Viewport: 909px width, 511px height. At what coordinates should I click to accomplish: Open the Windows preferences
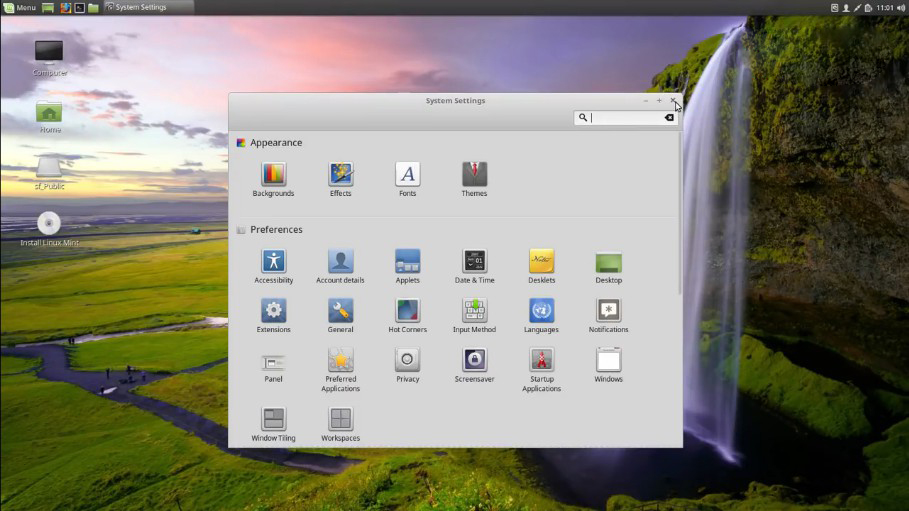coord(608,365)
